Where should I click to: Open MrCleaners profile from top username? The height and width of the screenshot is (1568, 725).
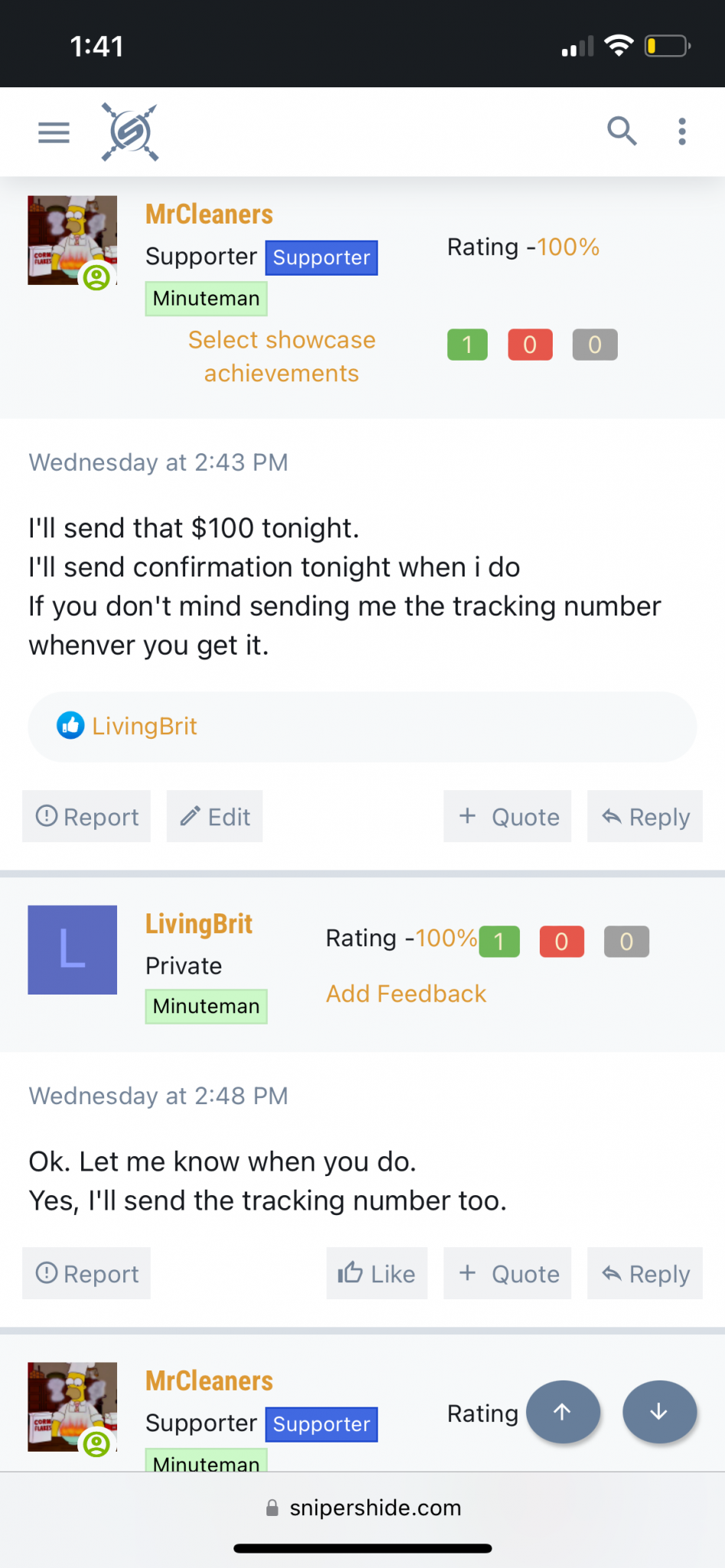pos(209,214)
